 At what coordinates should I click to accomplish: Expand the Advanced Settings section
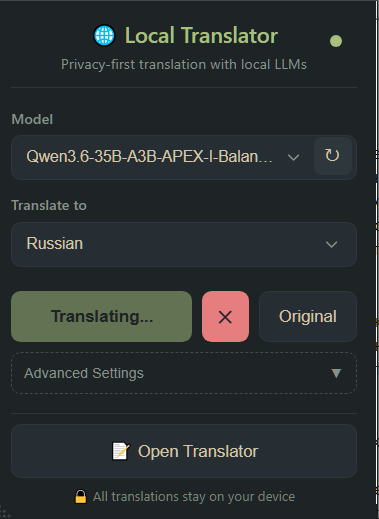point(184,373)
